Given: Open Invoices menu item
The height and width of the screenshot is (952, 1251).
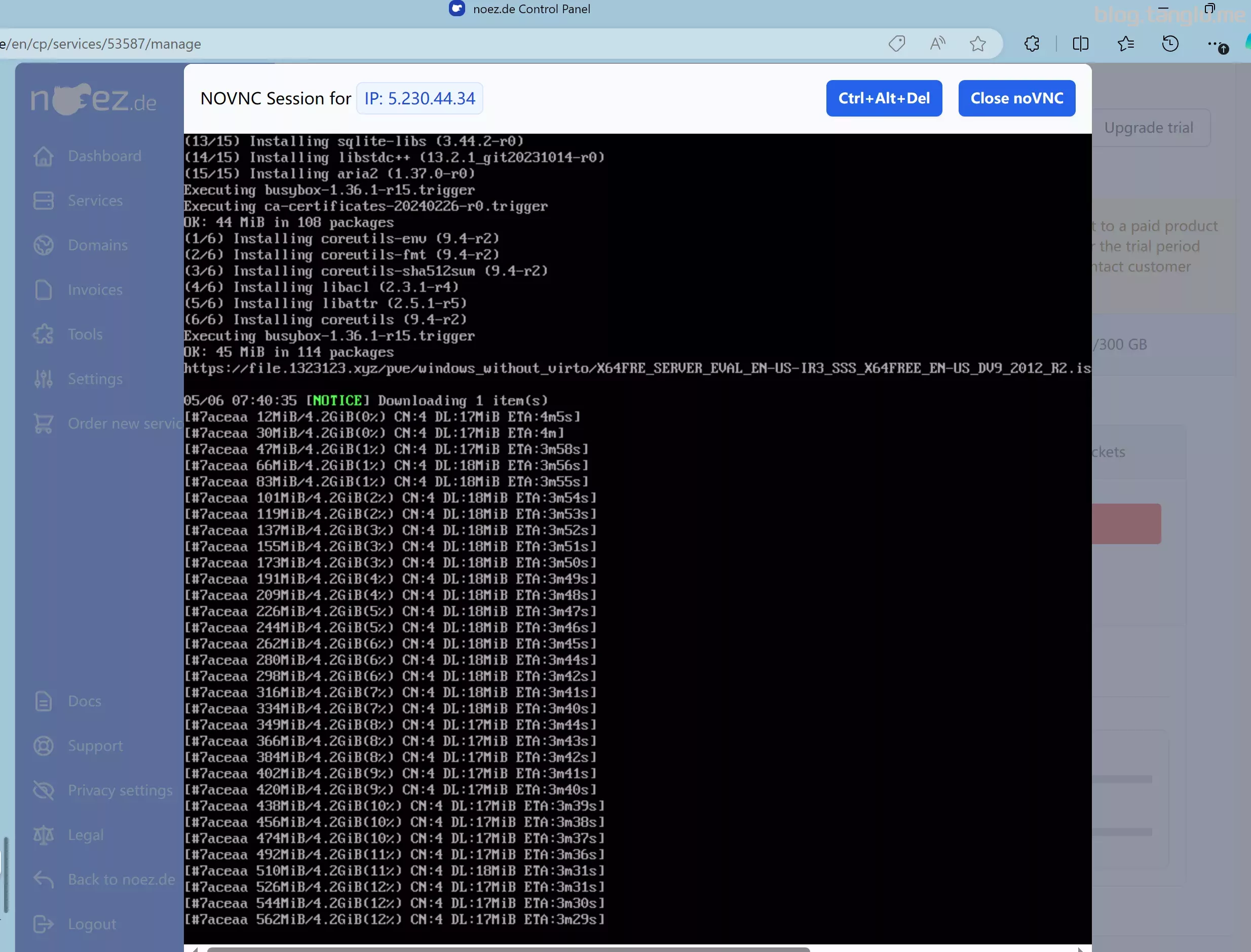Looking at the screenshot, I should pos(95,290).
